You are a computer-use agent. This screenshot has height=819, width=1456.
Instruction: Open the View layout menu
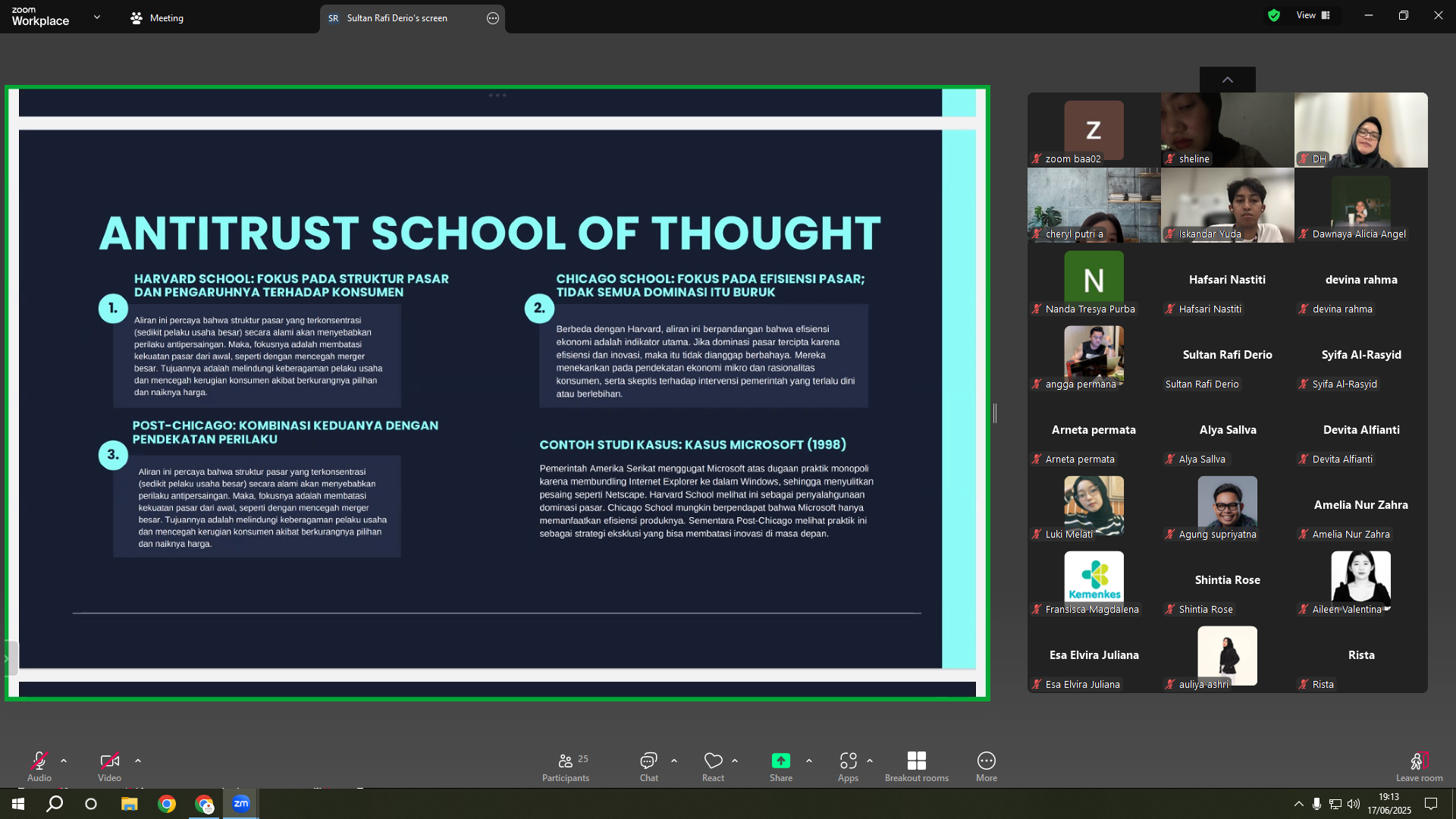click(1313, 15)
